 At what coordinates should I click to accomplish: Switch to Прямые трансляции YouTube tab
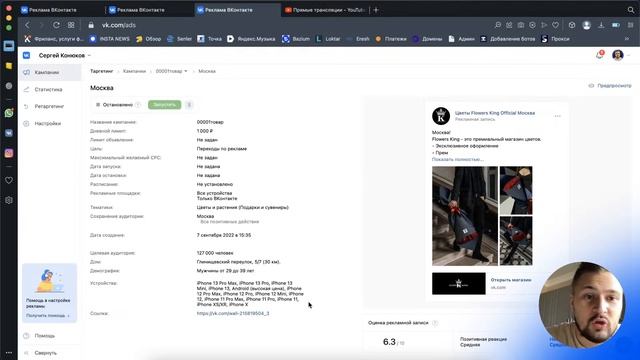[324, 10]
